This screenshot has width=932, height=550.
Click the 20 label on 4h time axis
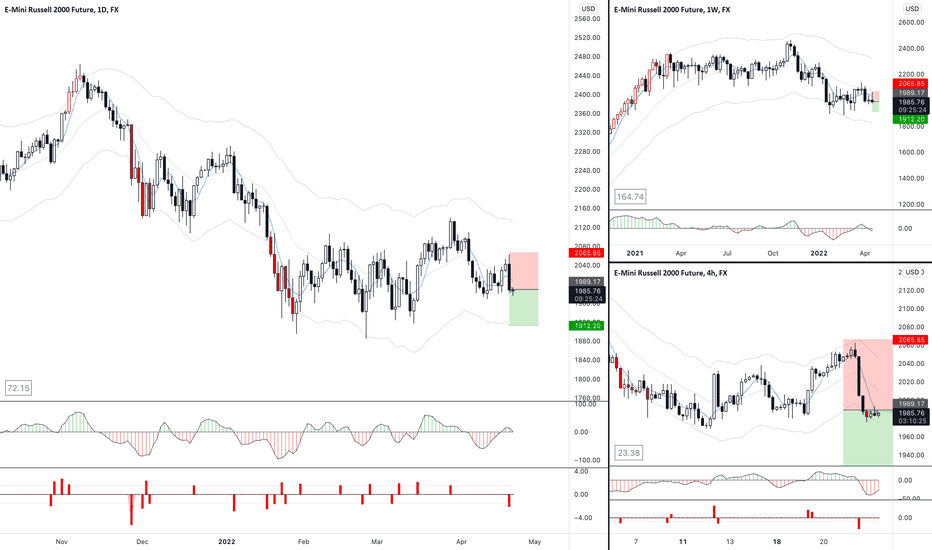(x=824, y=542)
